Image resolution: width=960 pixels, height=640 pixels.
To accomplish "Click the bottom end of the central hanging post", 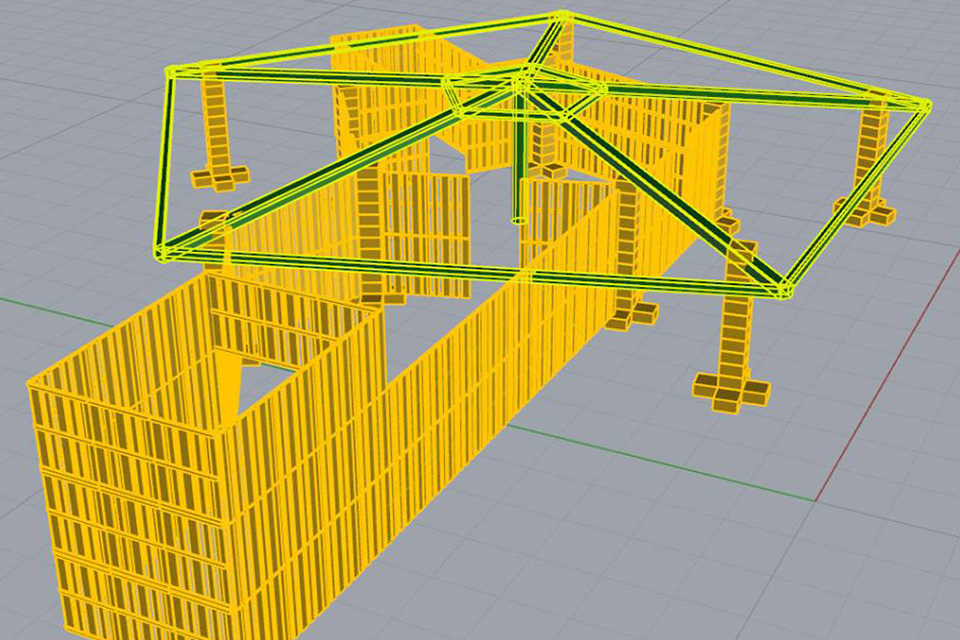I will click(518, 218).
